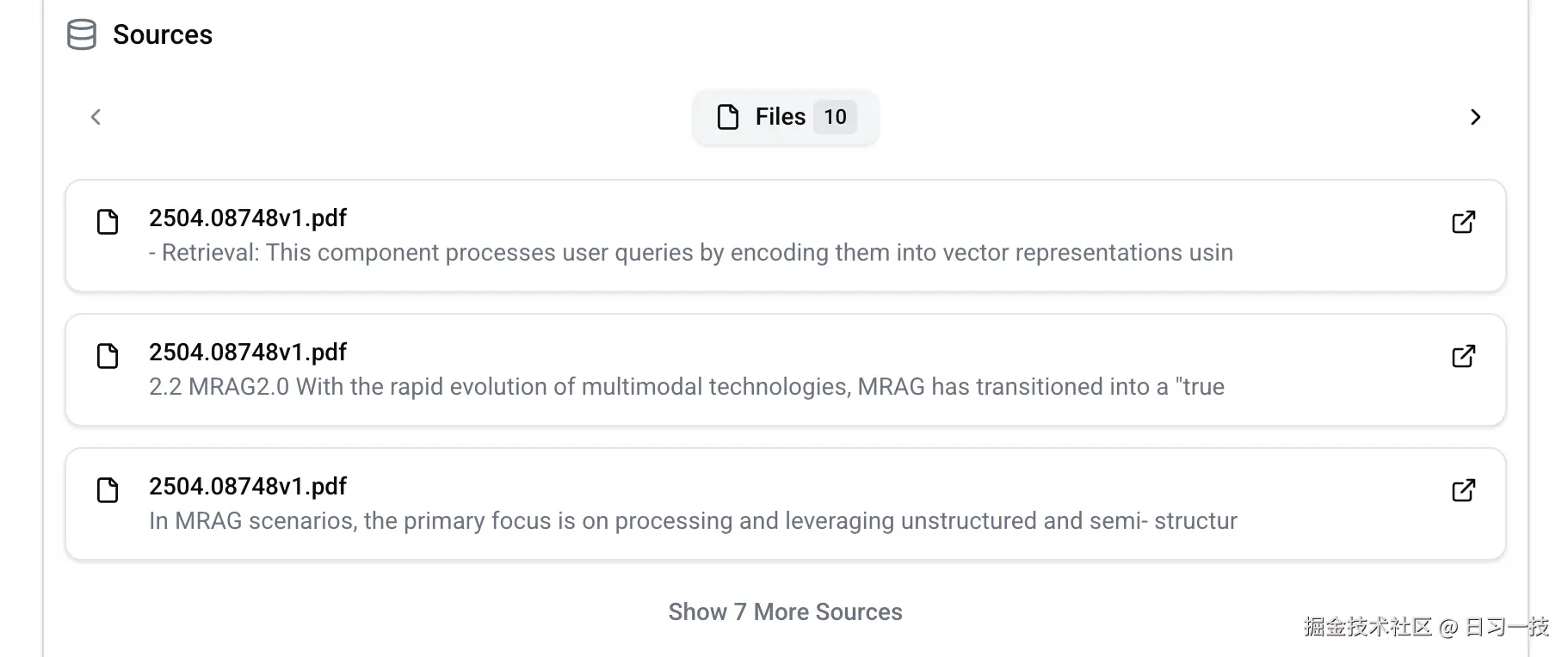The width and height of the screenshot is (1568, 657).
Task: Select the Sources heading
Action: [162, 34]
